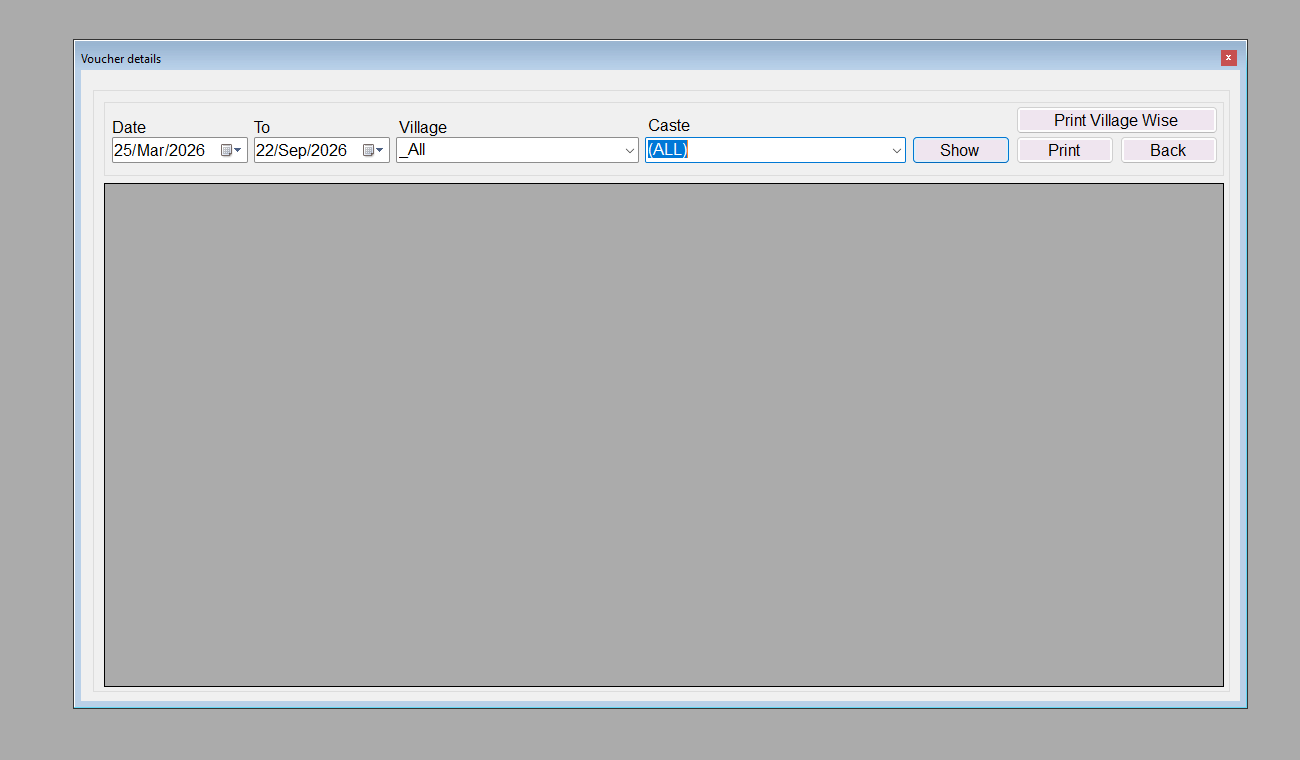Focus the Caste field showing (ALL)

tap(775, 150)
